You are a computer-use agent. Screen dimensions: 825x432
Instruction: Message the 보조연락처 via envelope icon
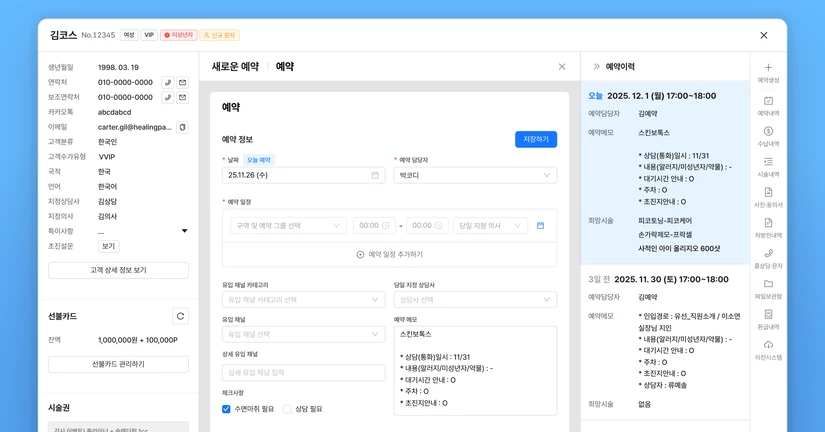pyautogui.click(x=183, y=97)
